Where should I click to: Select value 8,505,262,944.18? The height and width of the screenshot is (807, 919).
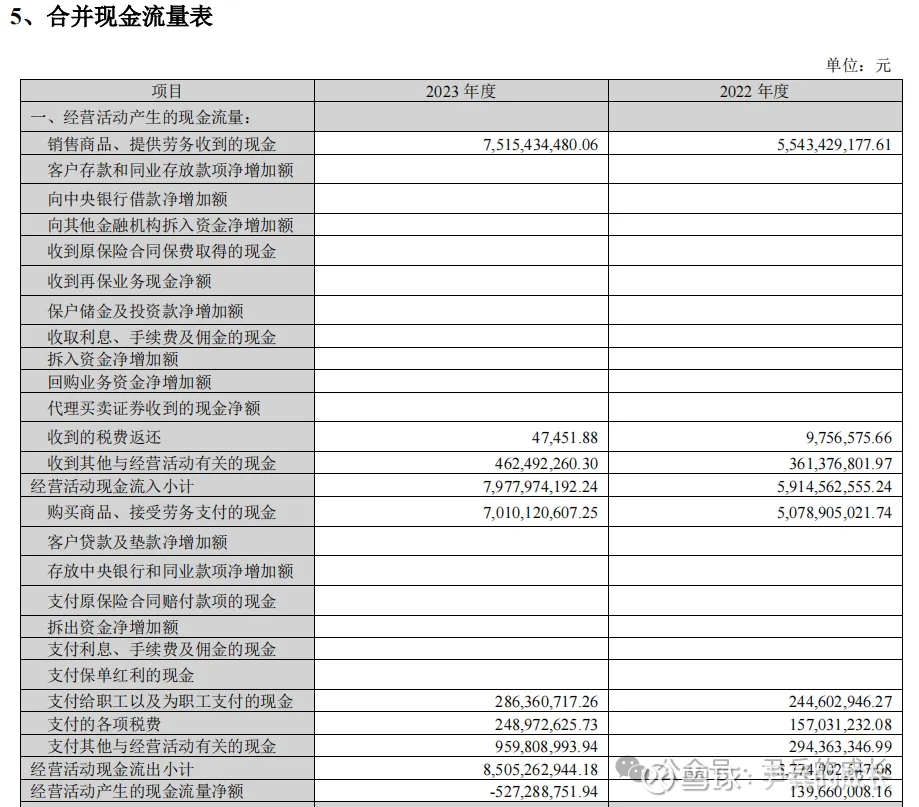tap(540, 769)
